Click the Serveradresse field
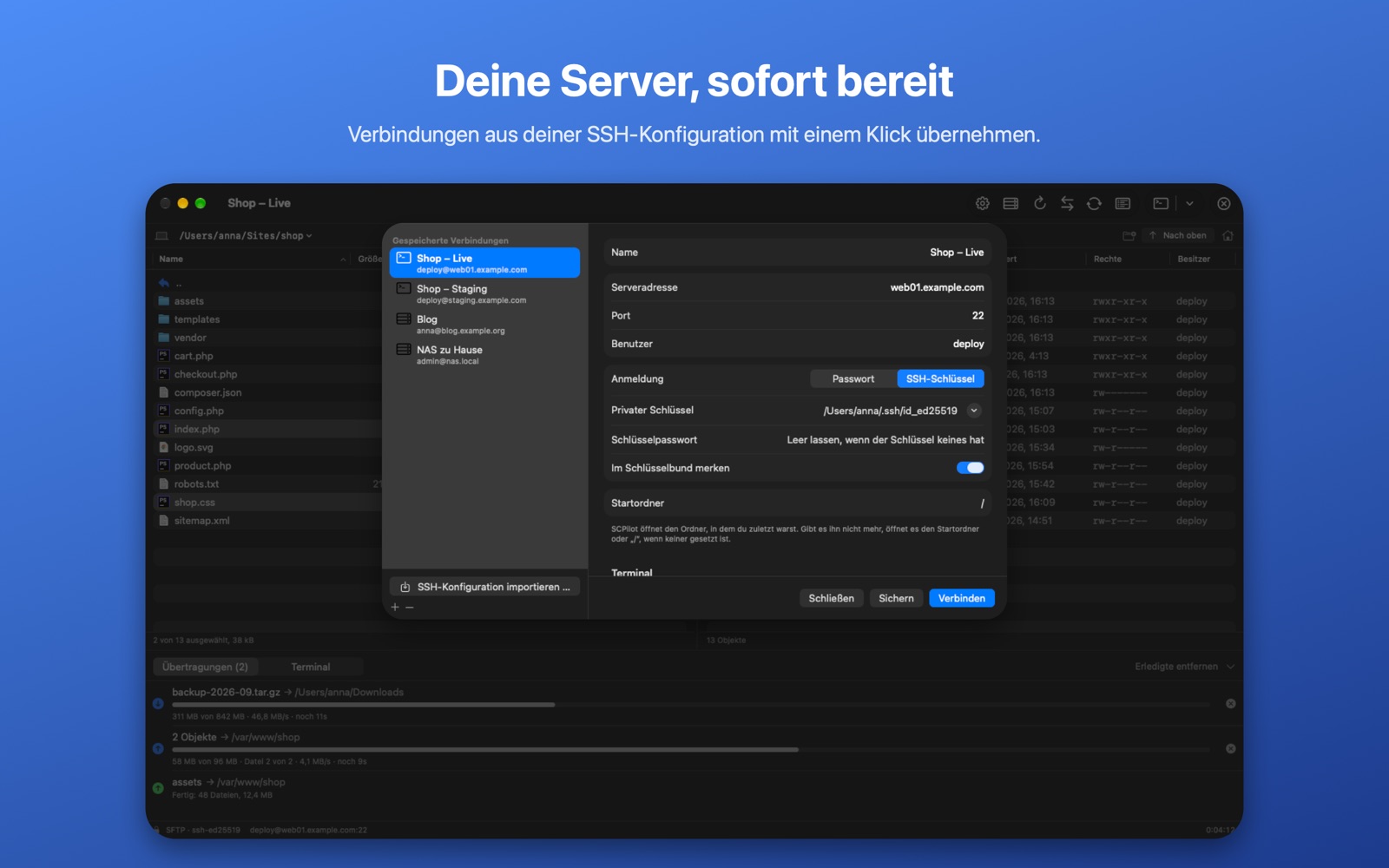Screen dimensions: 1389x868 [x=798, y=287]
